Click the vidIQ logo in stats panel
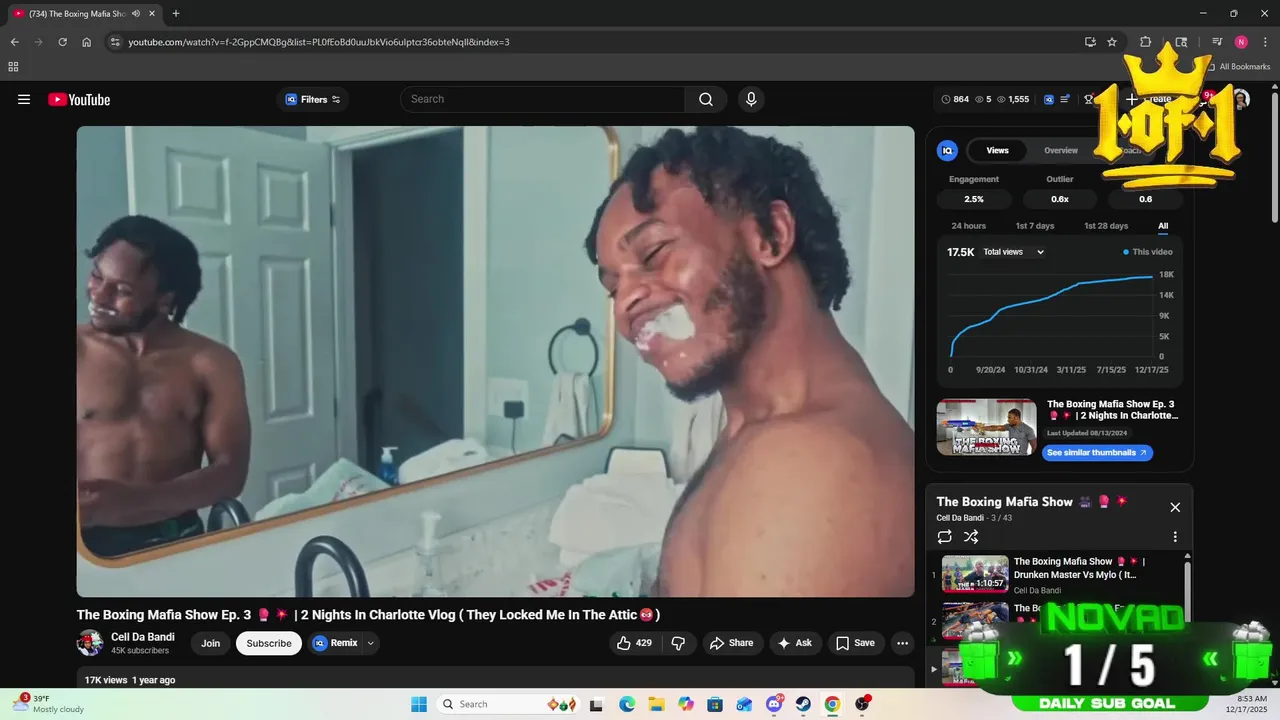This screenshot has height=720, width=1280. (947, 150)
